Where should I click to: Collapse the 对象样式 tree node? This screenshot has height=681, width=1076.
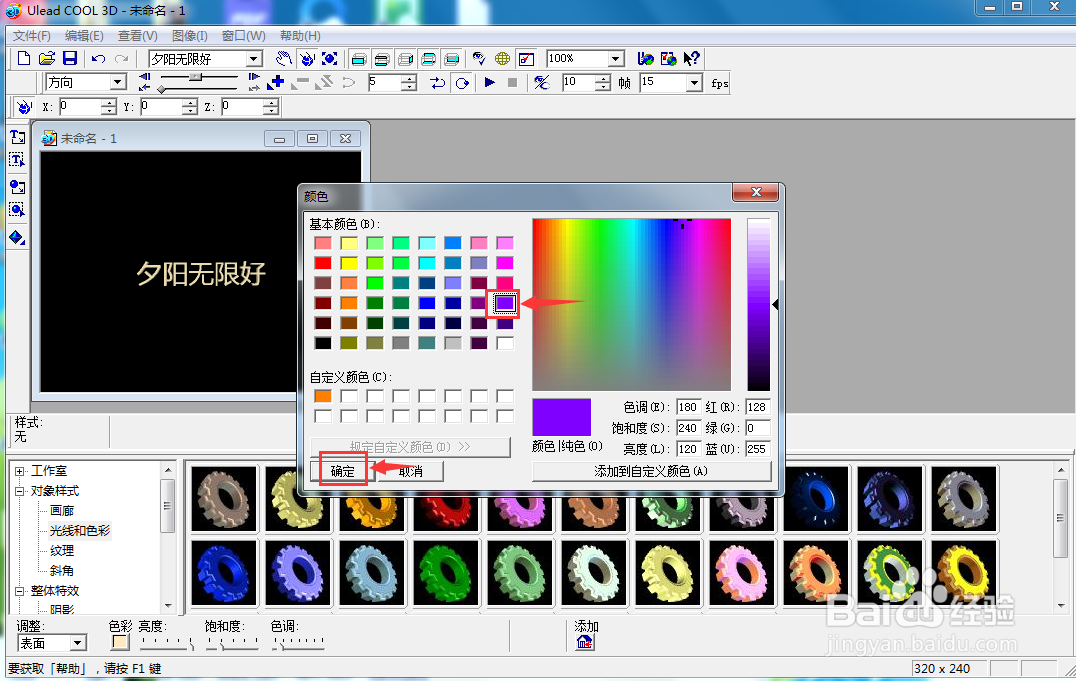tap(20, 491)
